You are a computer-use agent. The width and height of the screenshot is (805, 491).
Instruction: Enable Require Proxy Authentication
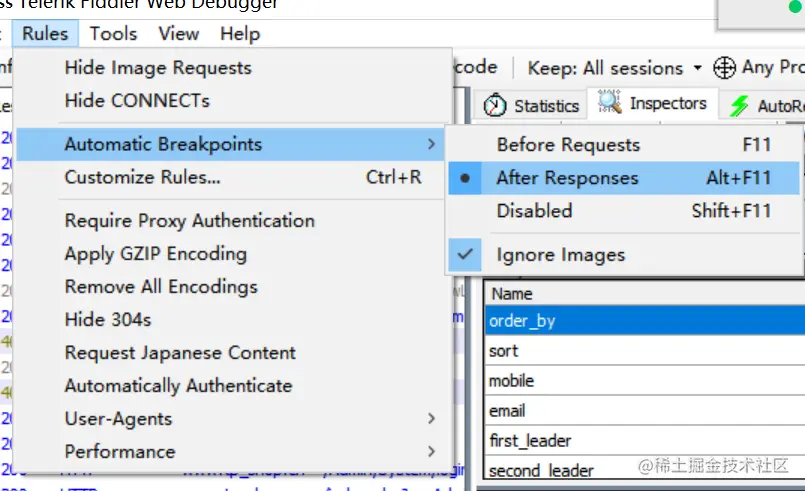pos(233,221)
